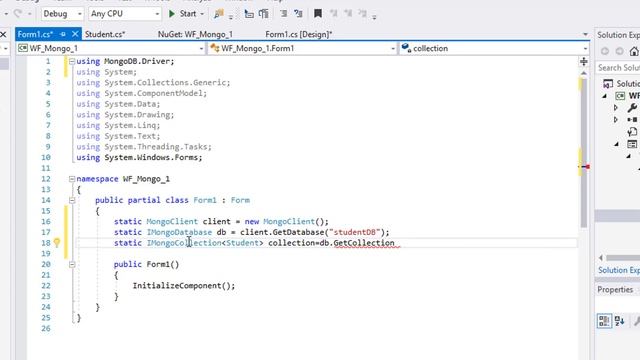
Task: Click the clear all bookmarks icon
Action: pos(362,14)
